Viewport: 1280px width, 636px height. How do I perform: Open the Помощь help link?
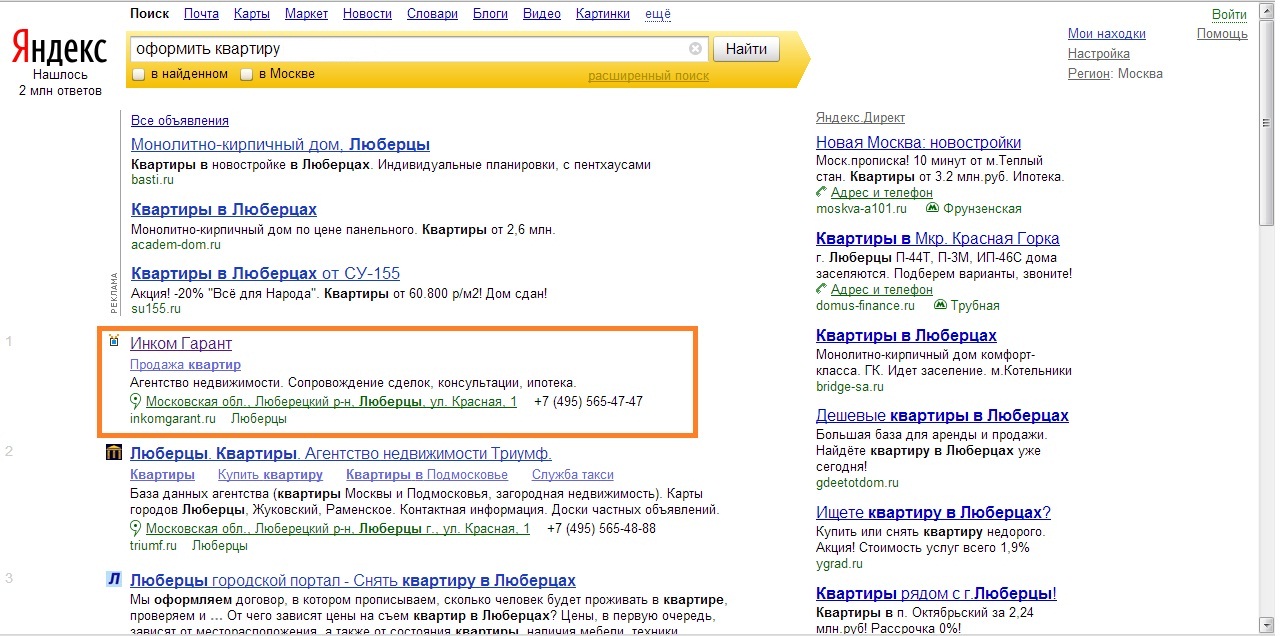point(1222,34)
